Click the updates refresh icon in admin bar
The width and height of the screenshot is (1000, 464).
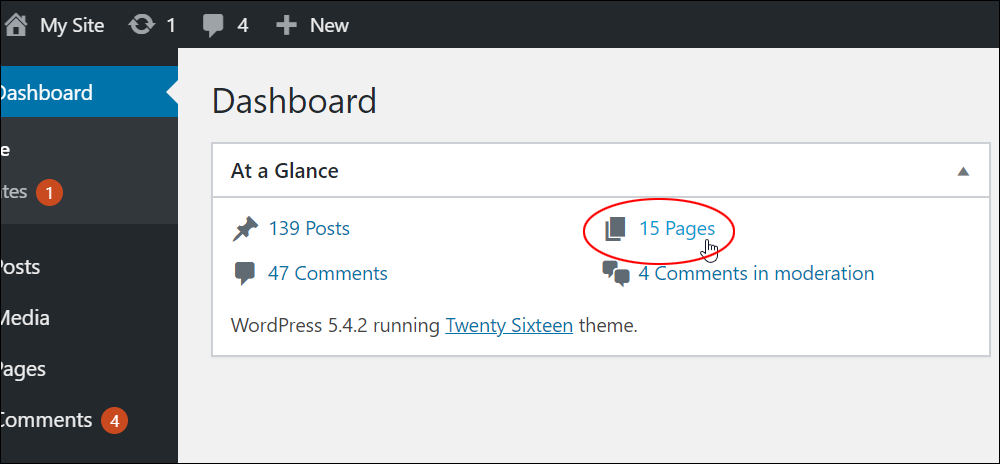pyautogui.click(x=142, y=25)
